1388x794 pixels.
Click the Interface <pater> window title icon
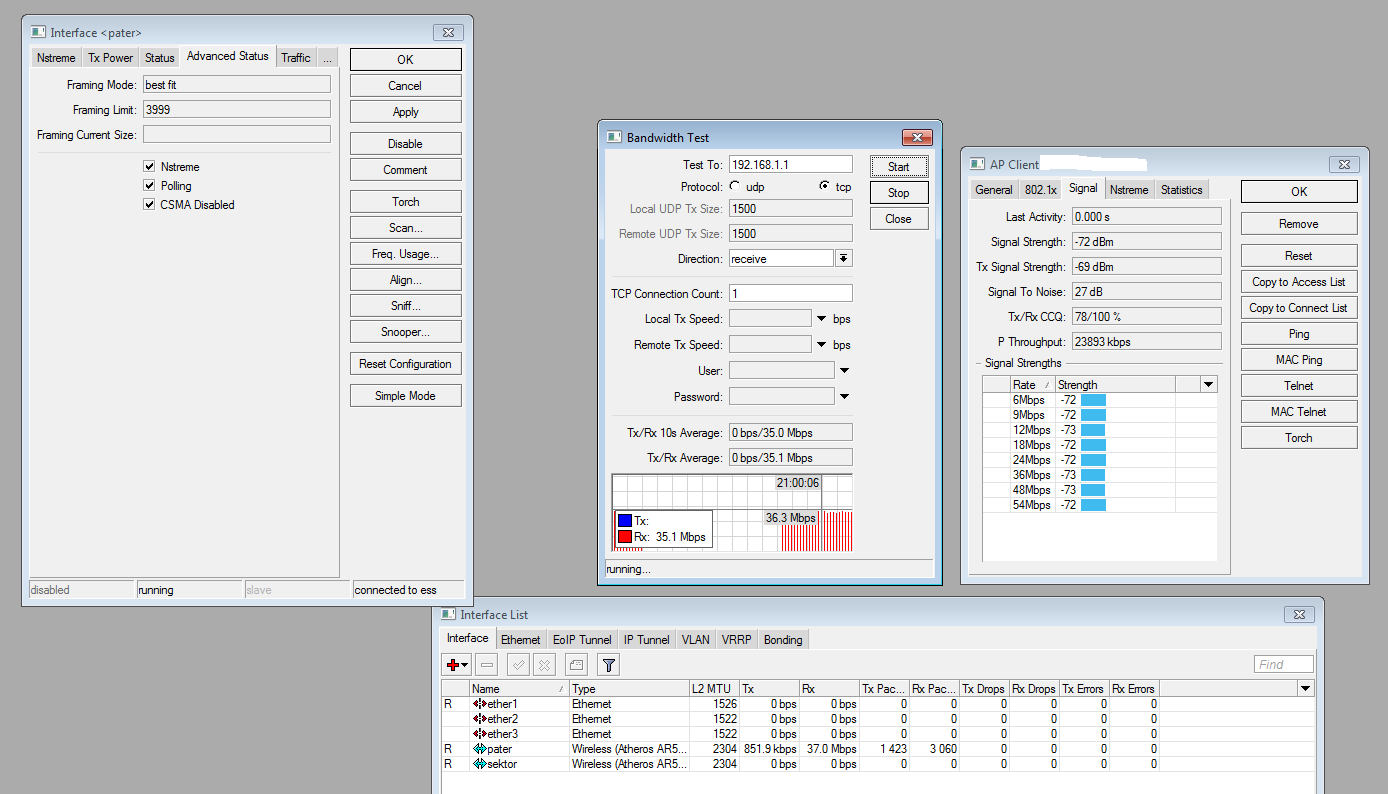(38, 32)
